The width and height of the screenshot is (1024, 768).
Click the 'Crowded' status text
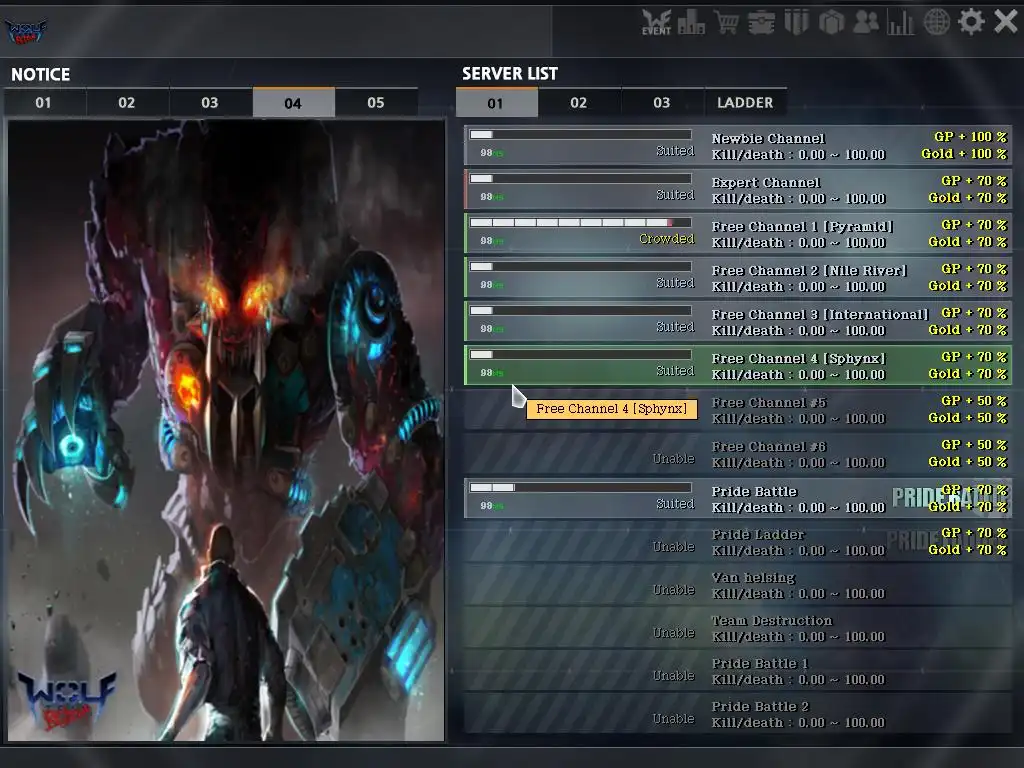[666, 239]
